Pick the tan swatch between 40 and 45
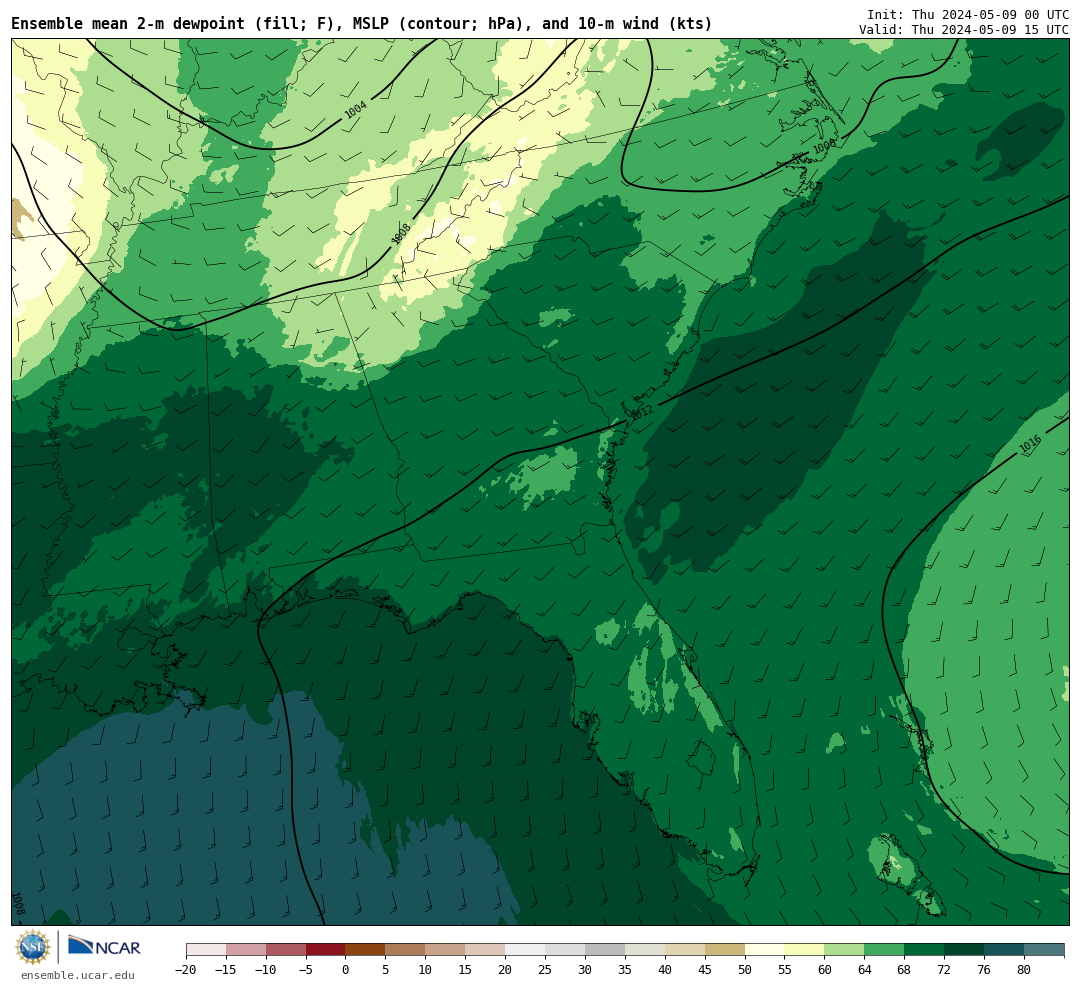Viewport: 1080px width, 988px height. point(685,950)
